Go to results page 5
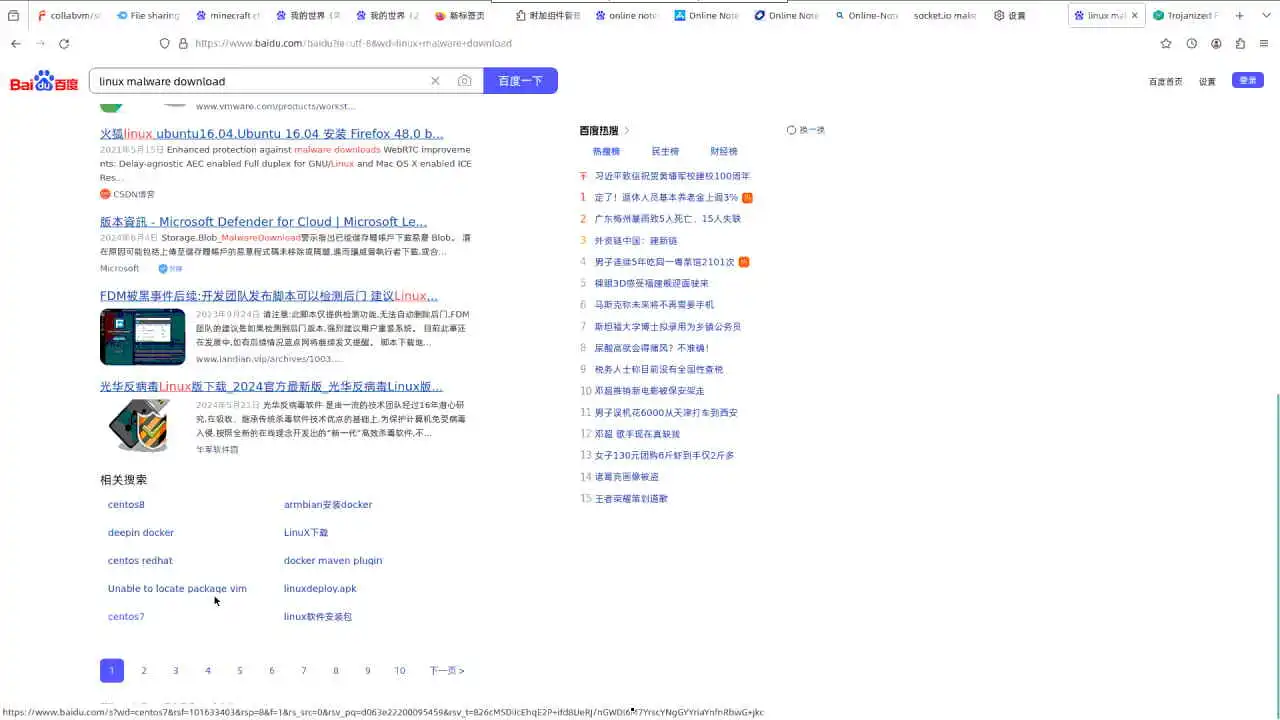The height and width of the screenshot is (720, 1280). (x=240, y=671)
